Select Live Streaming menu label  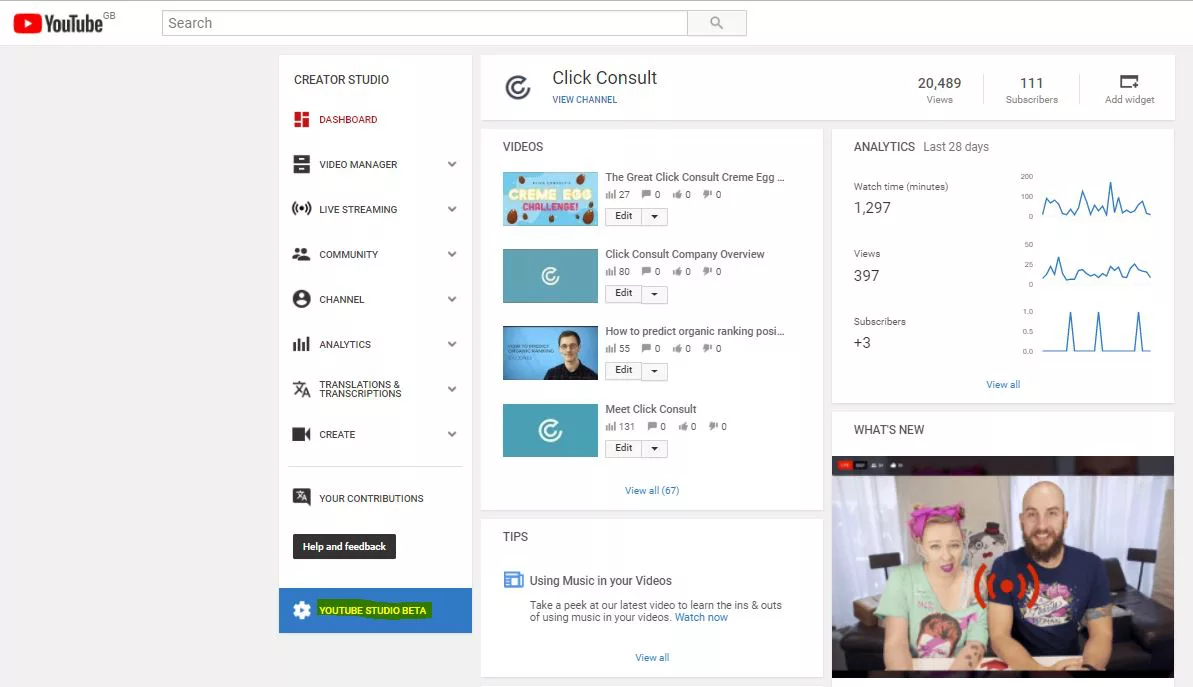click(x=358, y=209)
